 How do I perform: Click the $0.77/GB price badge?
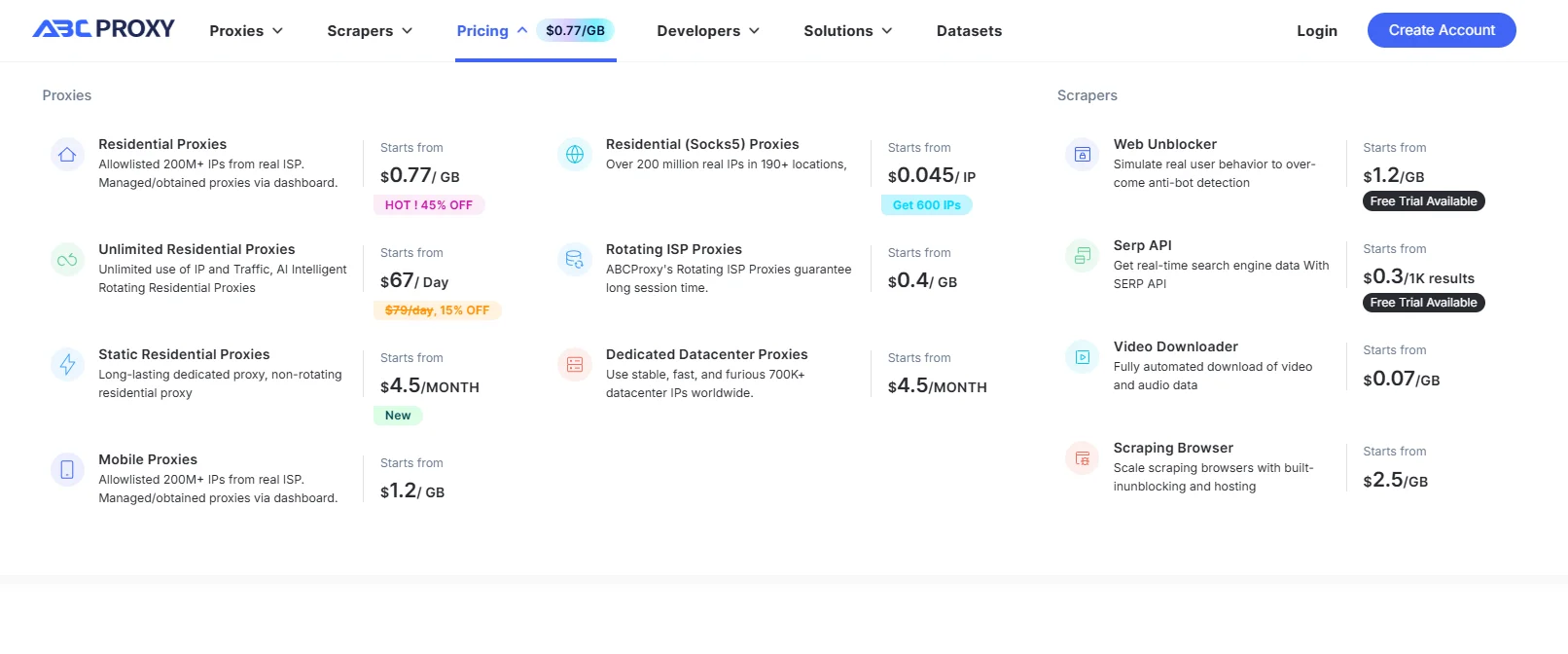point(575,31)
